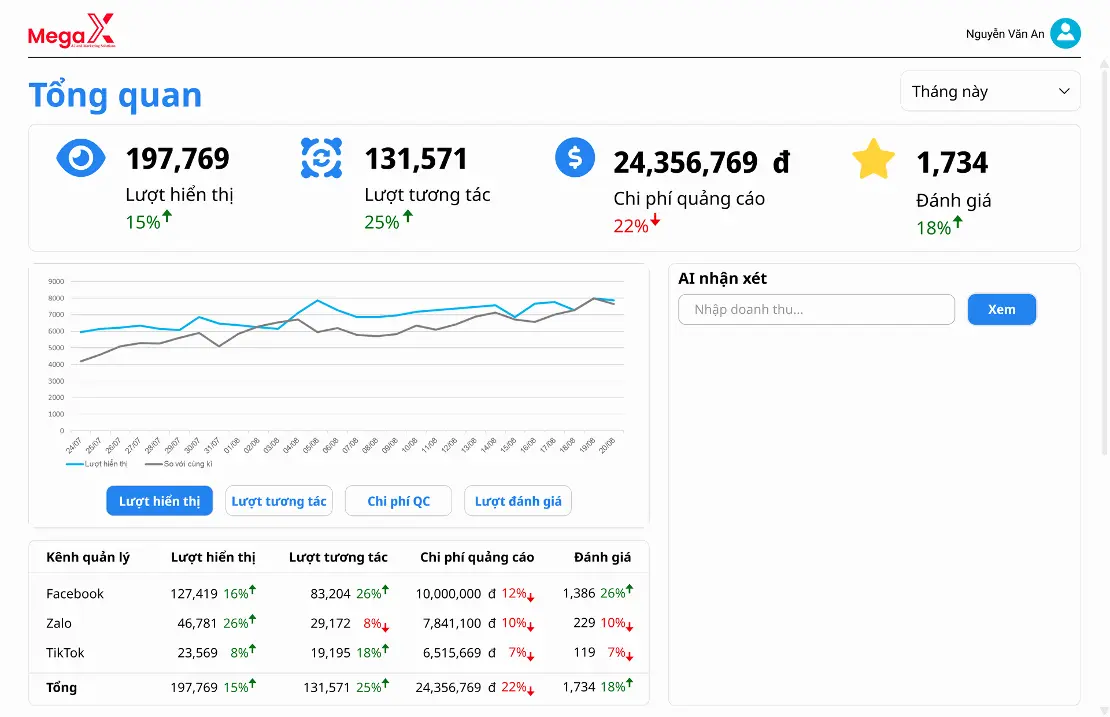Image resolution: width=1110 pixels, height=717 pixels.
Task: Select the Facebook channel row
Action: click(x=75, y=594)
